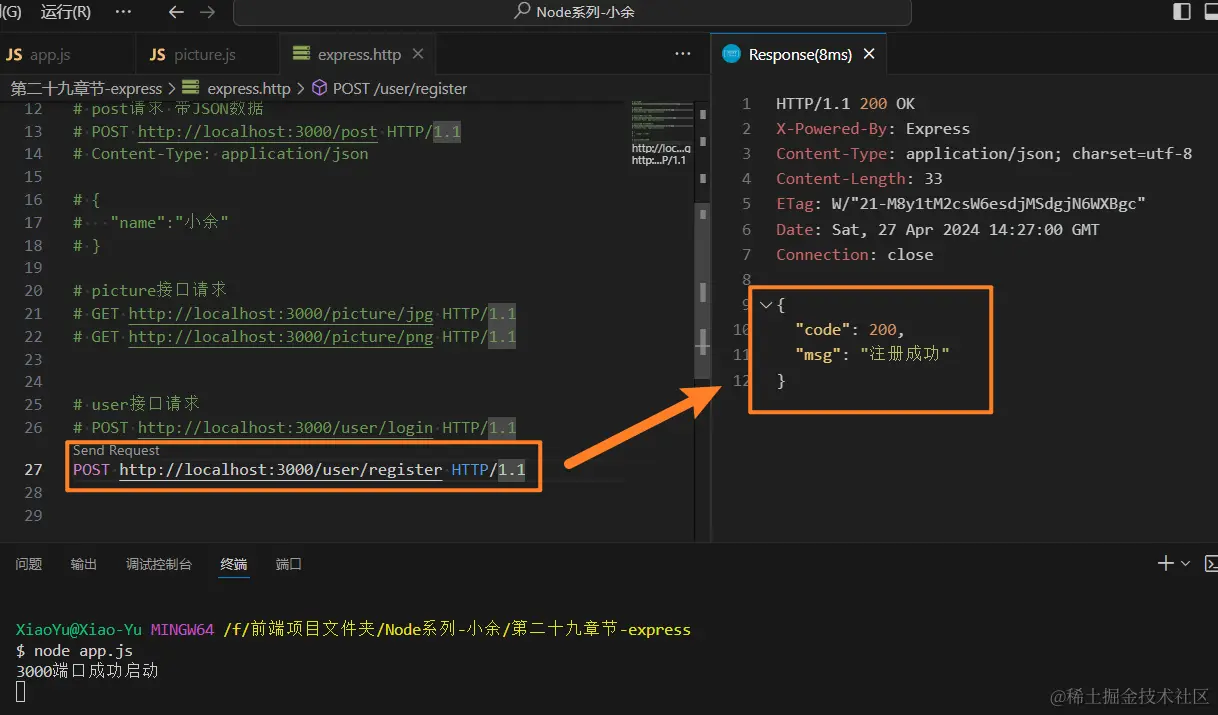Select the 终端 panel tab
The image size is (1218, 715).
[x=234, y=564]
